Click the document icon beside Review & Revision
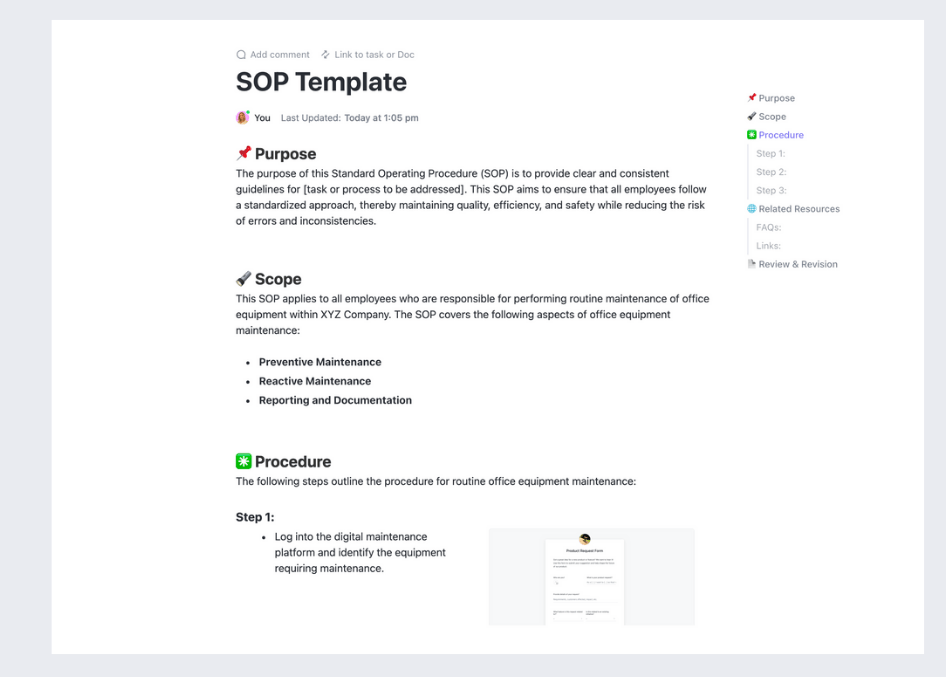This screenshot has width=946, height=677. [751, 264]
